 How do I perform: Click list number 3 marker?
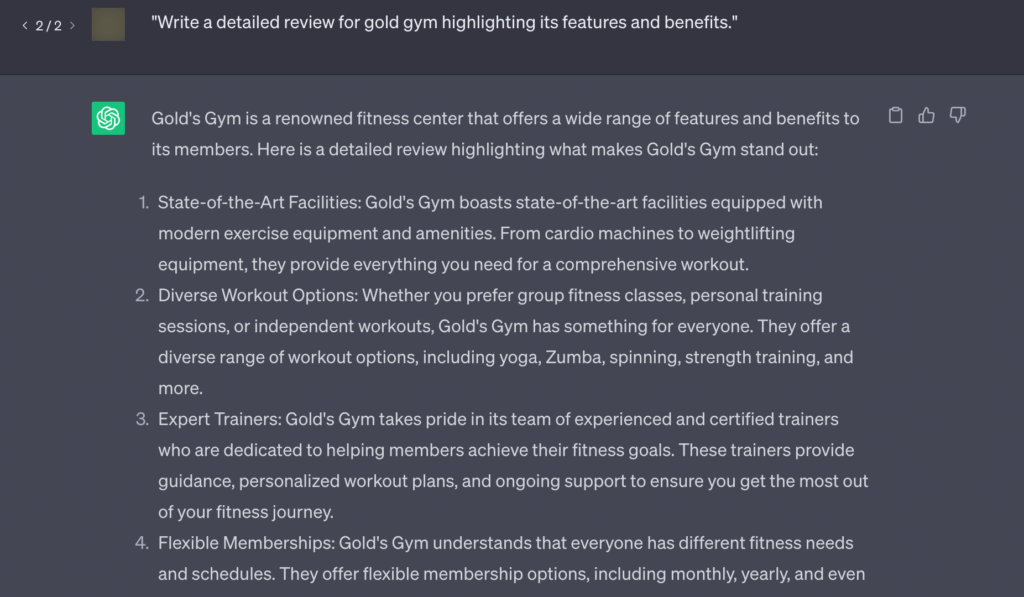click(142, 419)
